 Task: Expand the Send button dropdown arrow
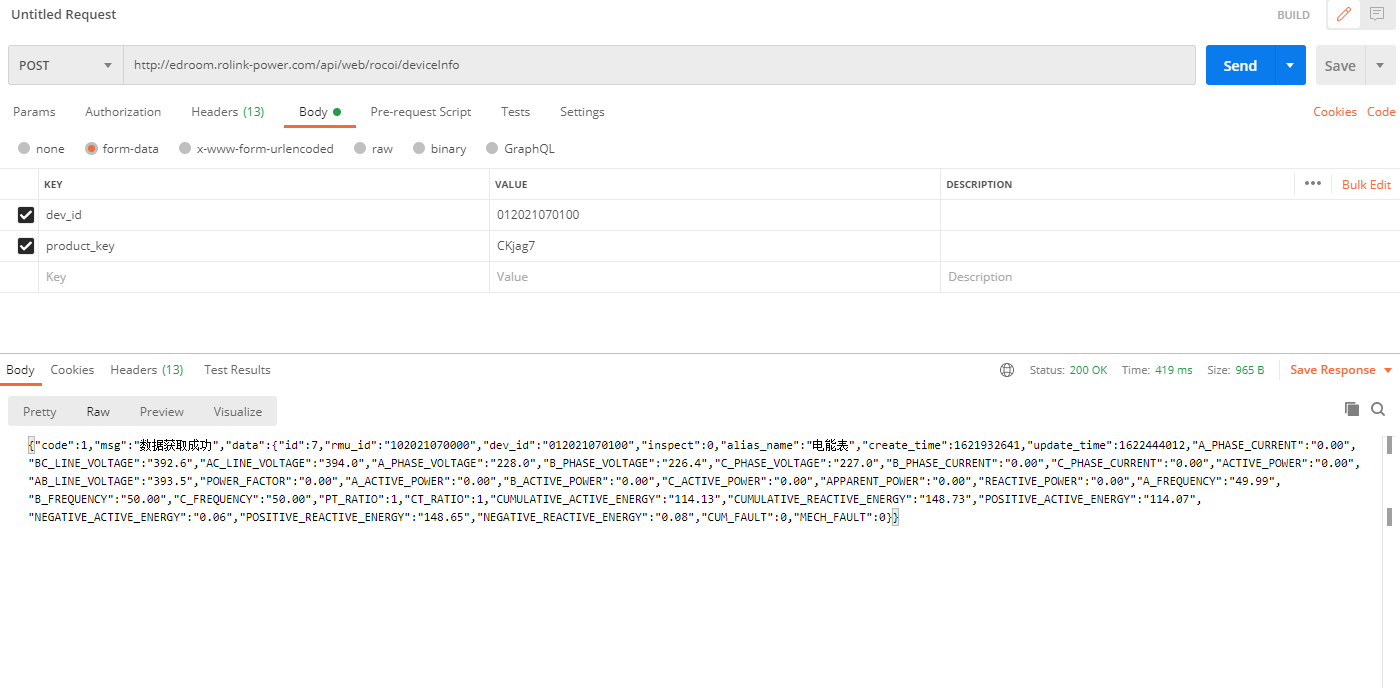(1290, 65)
